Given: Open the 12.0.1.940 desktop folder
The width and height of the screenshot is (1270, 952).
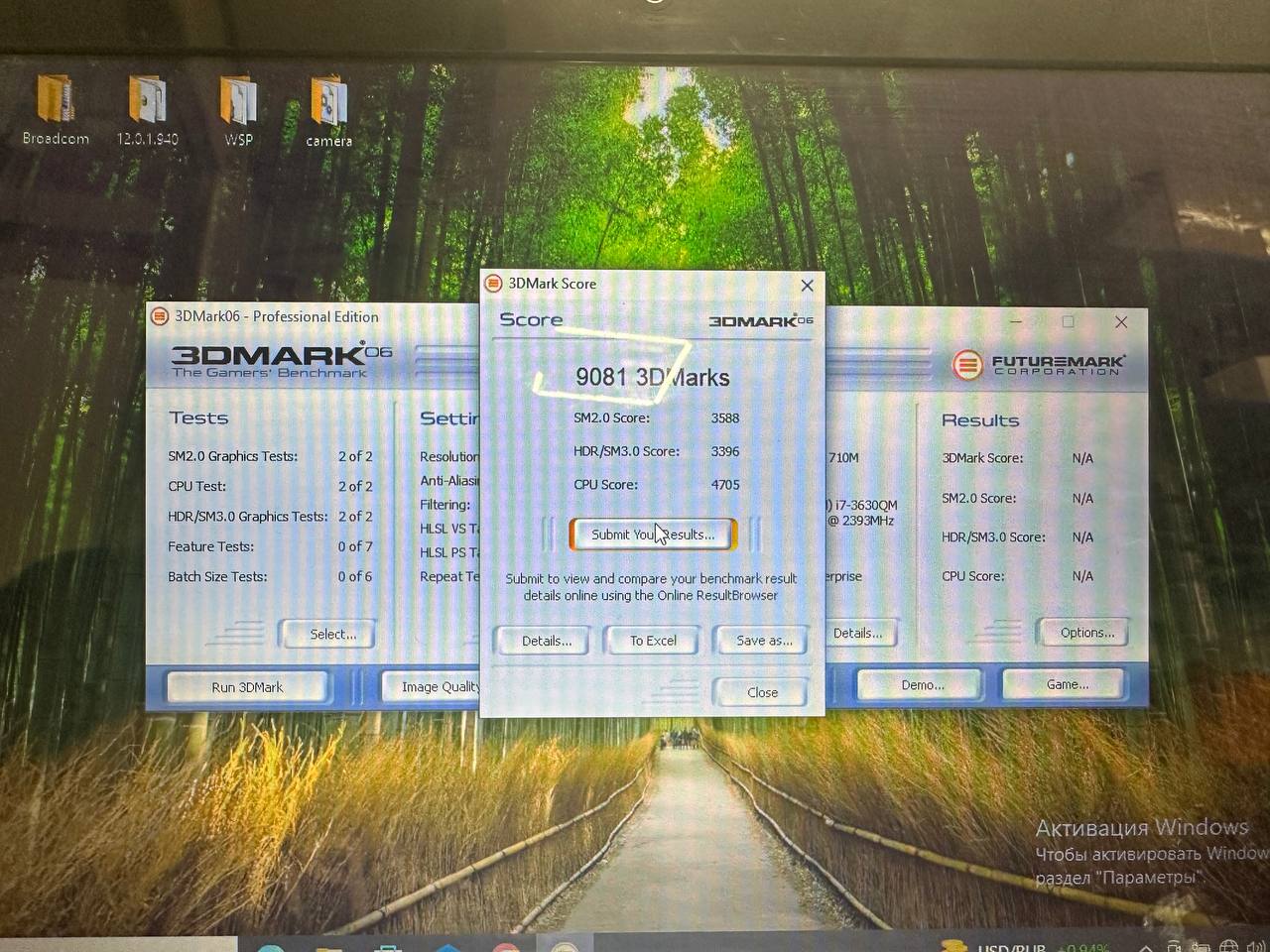Looking at the screenshot, I should point(148,109).
